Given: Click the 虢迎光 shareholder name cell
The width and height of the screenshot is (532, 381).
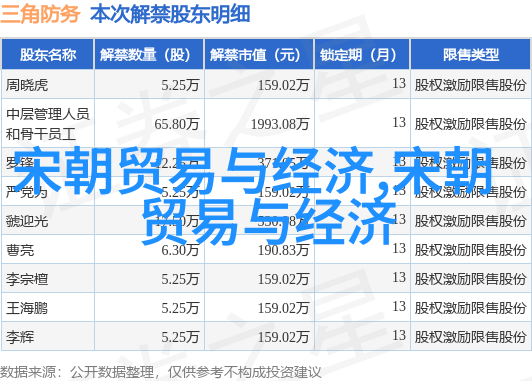Looking at the screenshot, I should click(x=48, y=221).
